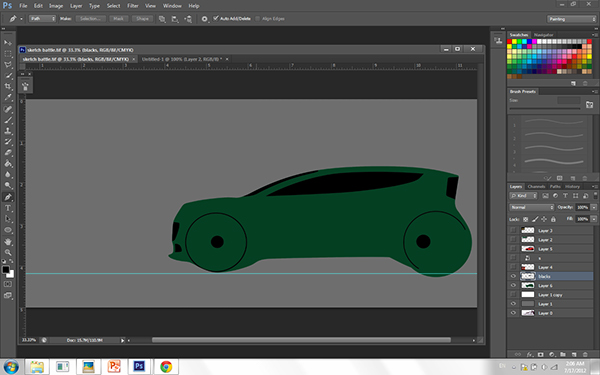Open the Path mode dropdown
This screenshot has width=600, height=375.
(x=42, y=18)
